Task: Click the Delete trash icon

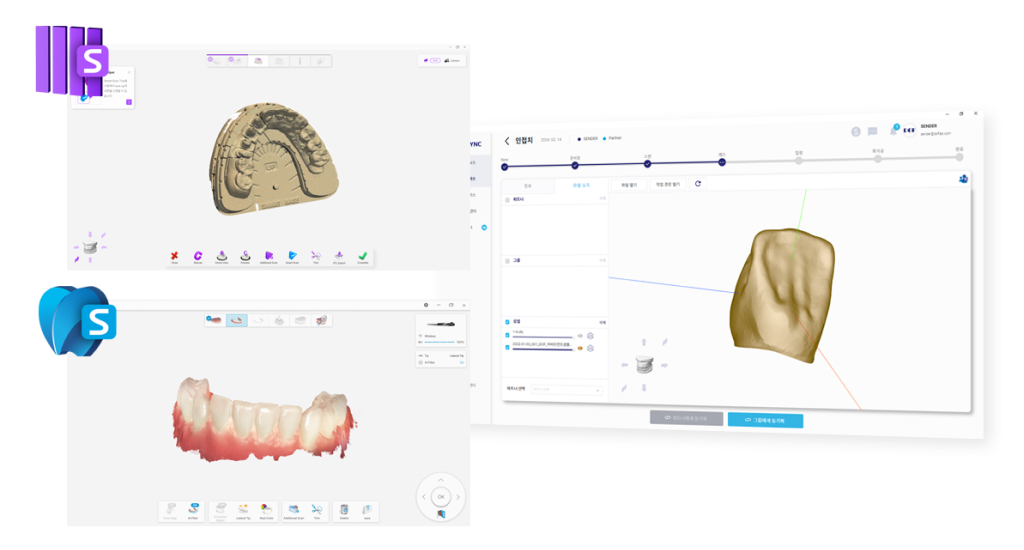Action: point(344,511)
